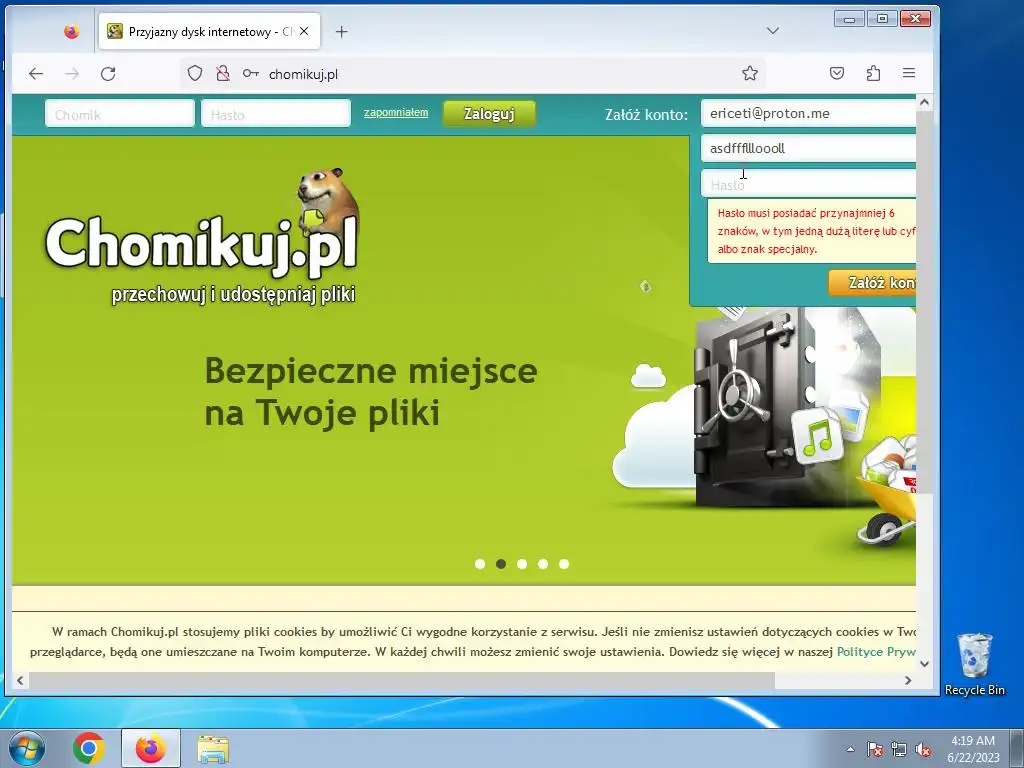Click the asdfffllloooll username field
Image resolution: width=1024 pixels, height=768 pixels.
tap(808, 148)
